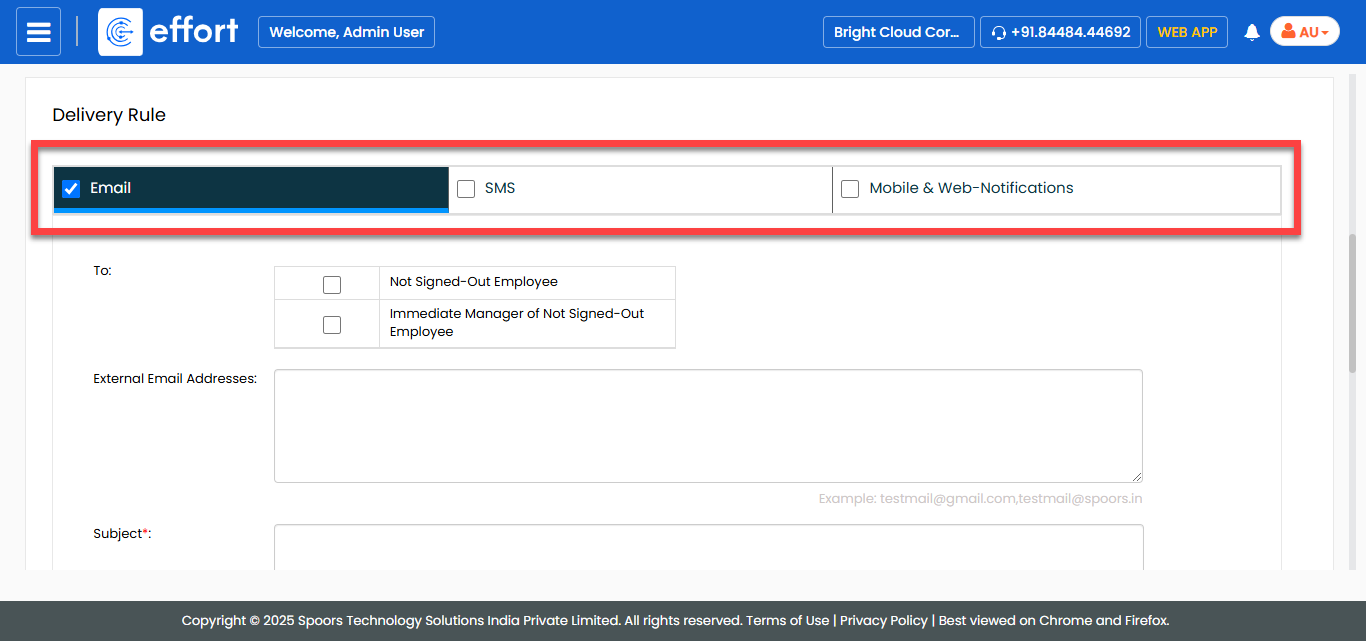The image size is (1366, 641).
Task: Expand the AU account dropdown caret
Action: click(1325, 33)
